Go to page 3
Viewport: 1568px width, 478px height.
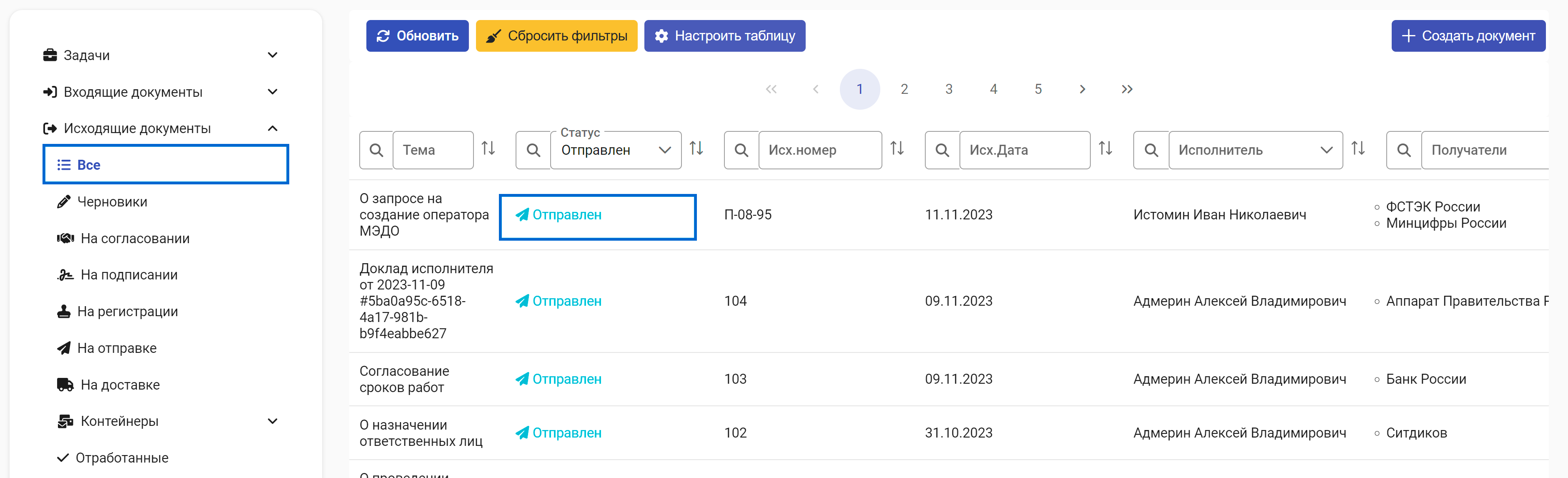[949, 90]
